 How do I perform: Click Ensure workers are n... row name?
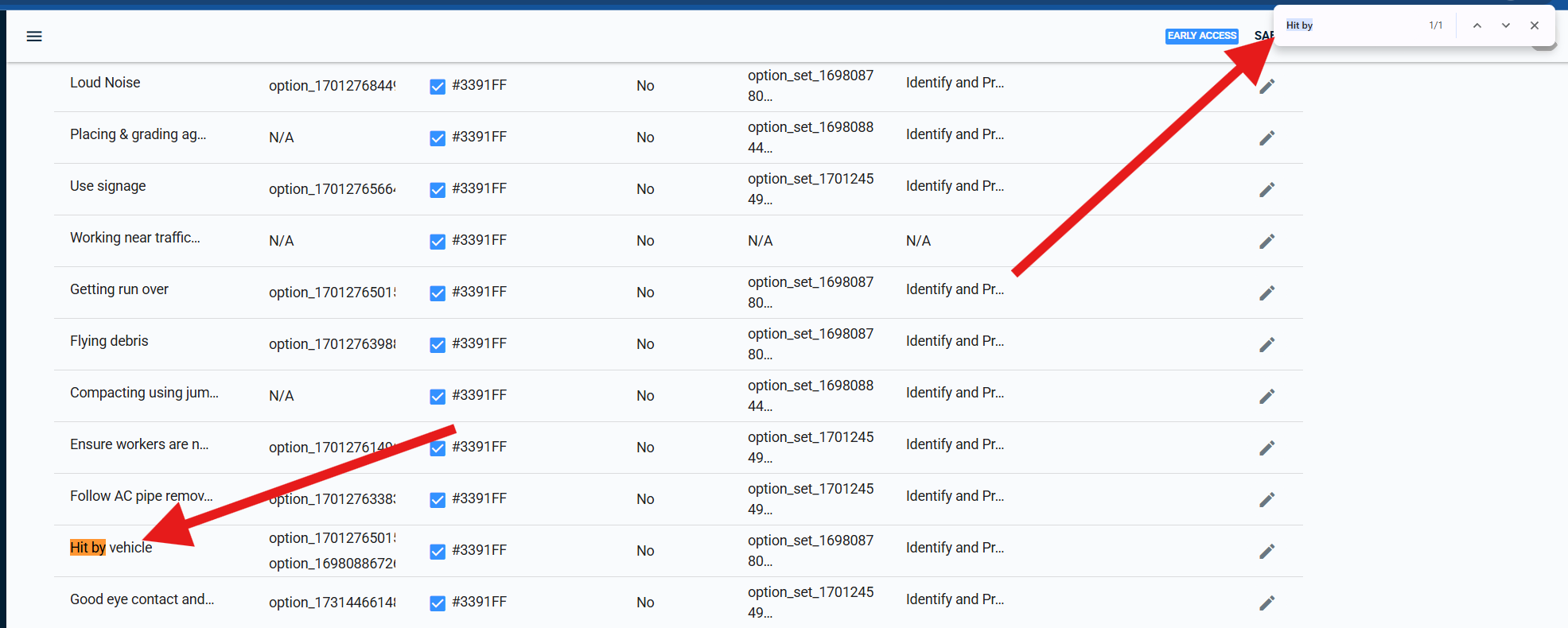click(x=139, y=444)
